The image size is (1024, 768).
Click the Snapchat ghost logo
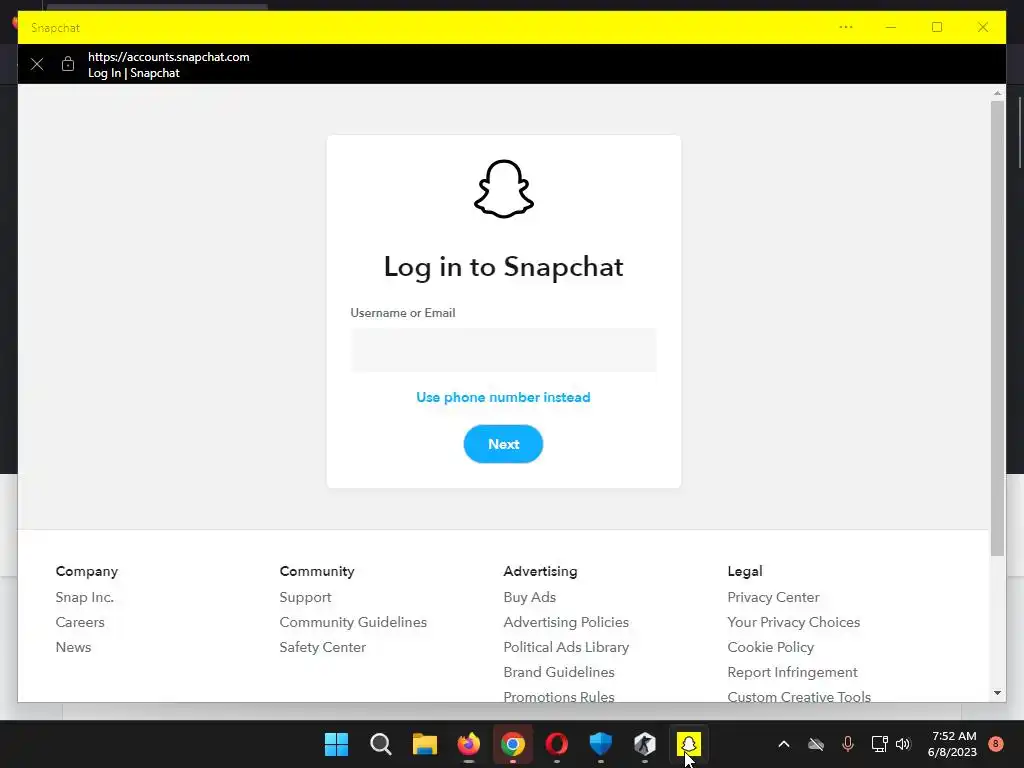504,189
